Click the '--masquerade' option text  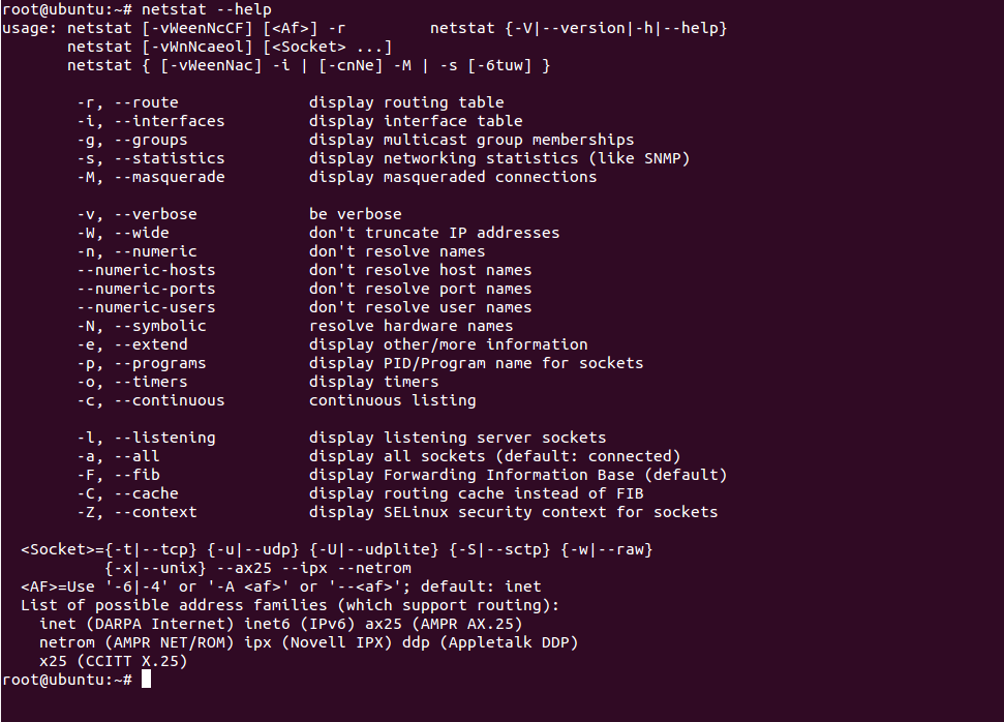point(170,177)
